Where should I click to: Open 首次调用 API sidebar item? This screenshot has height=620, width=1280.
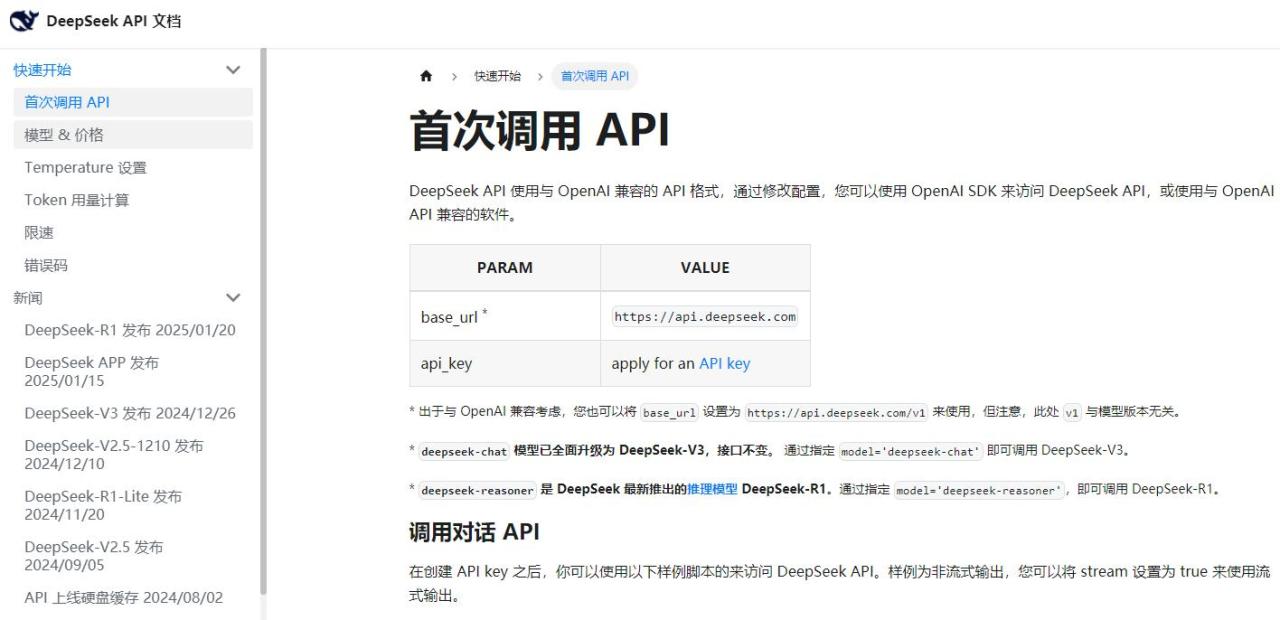(133, 102)
